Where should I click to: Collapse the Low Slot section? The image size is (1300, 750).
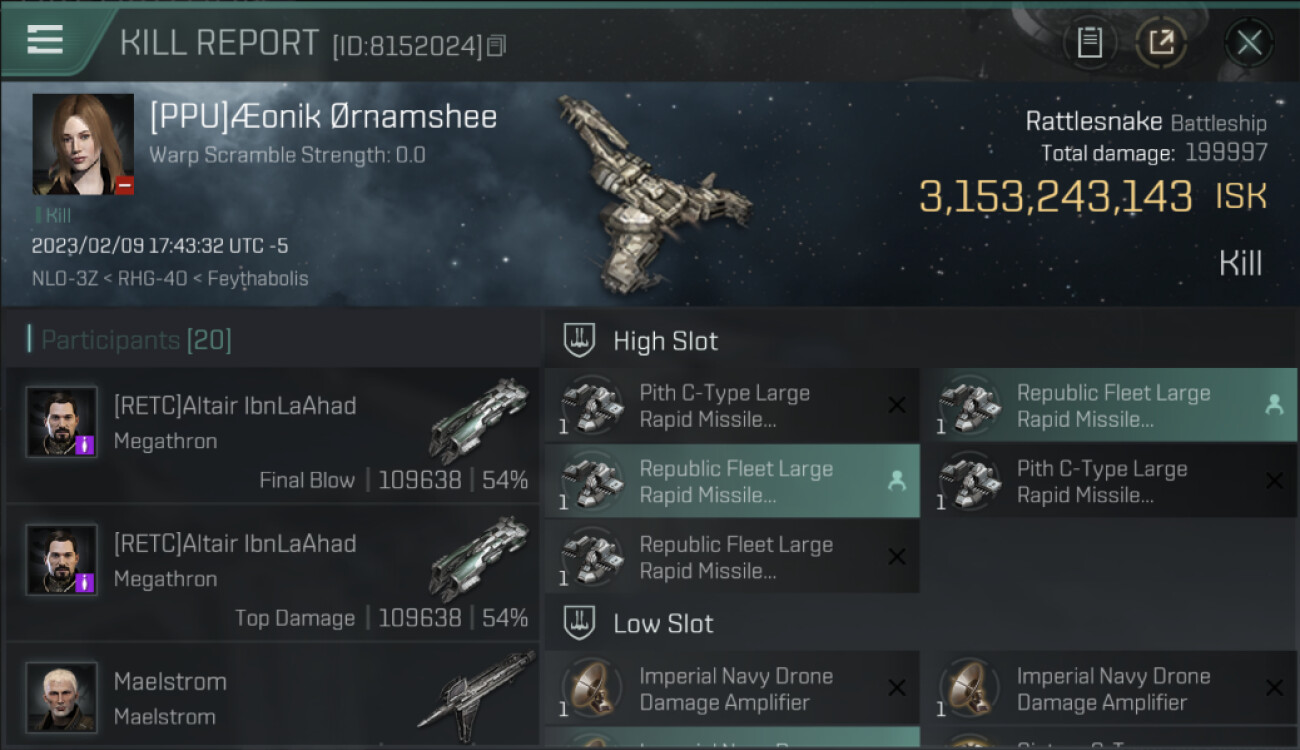click(x=638, y=623)
